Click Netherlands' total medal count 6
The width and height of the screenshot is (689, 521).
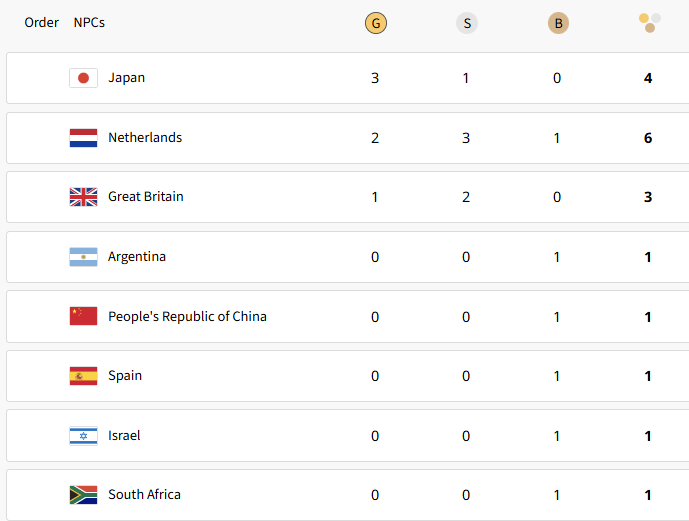[x=648, y=138]
